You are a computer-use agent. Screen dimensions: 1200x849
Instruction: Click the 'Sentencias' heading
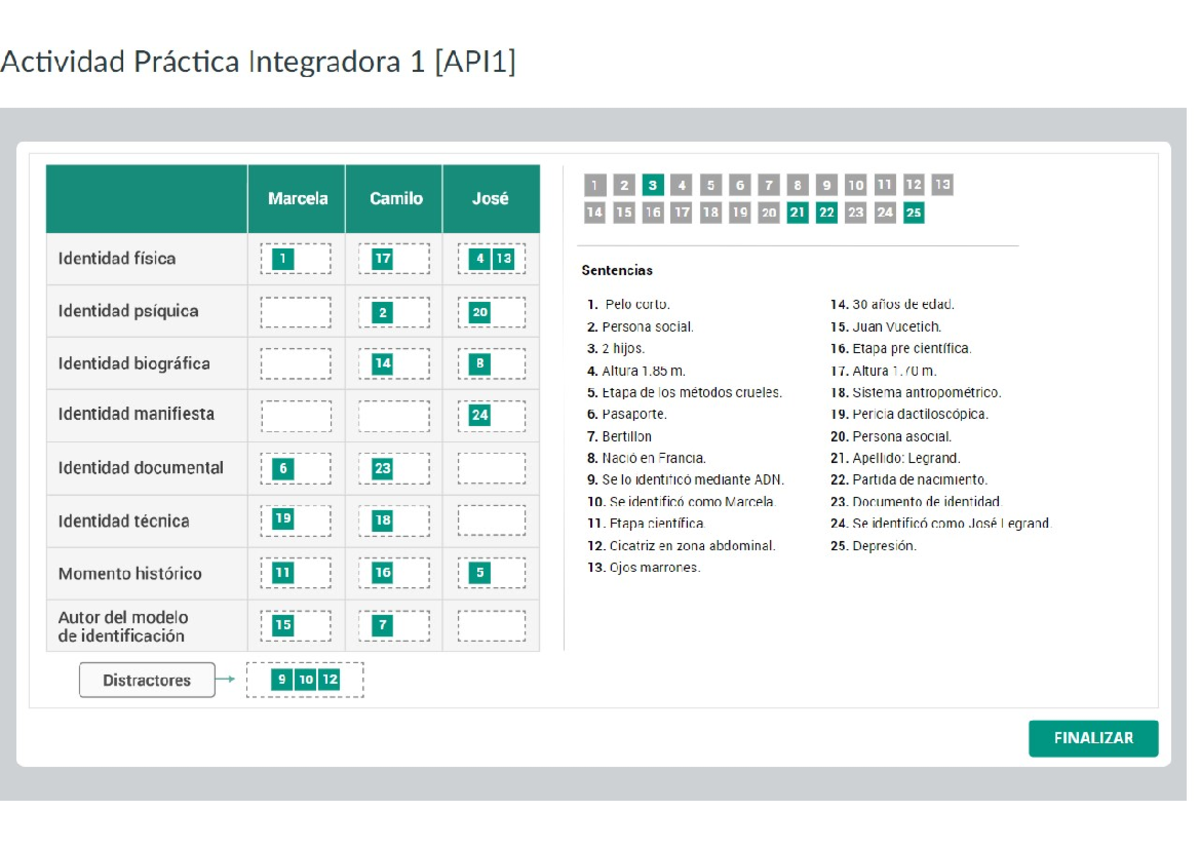[x=617, y=270]
